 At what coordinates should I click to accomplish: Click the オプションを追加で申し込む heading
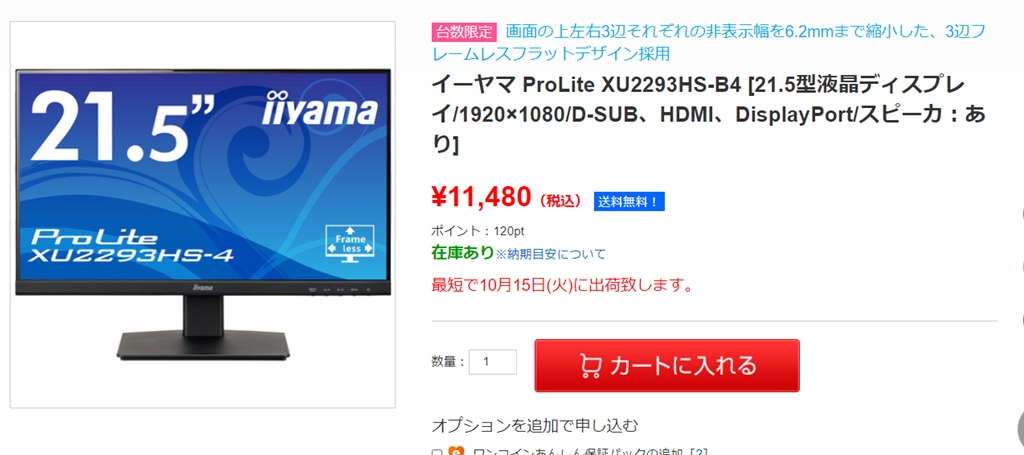[534, 426]
